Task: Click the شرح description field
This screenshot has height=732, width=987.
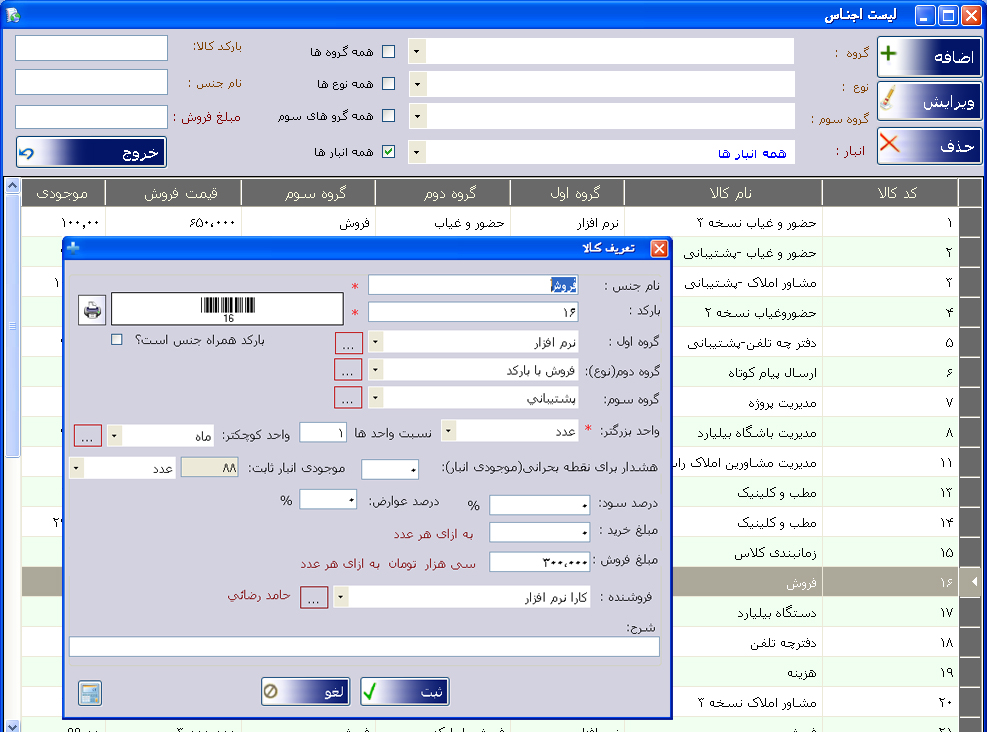Action: point(364,646)
